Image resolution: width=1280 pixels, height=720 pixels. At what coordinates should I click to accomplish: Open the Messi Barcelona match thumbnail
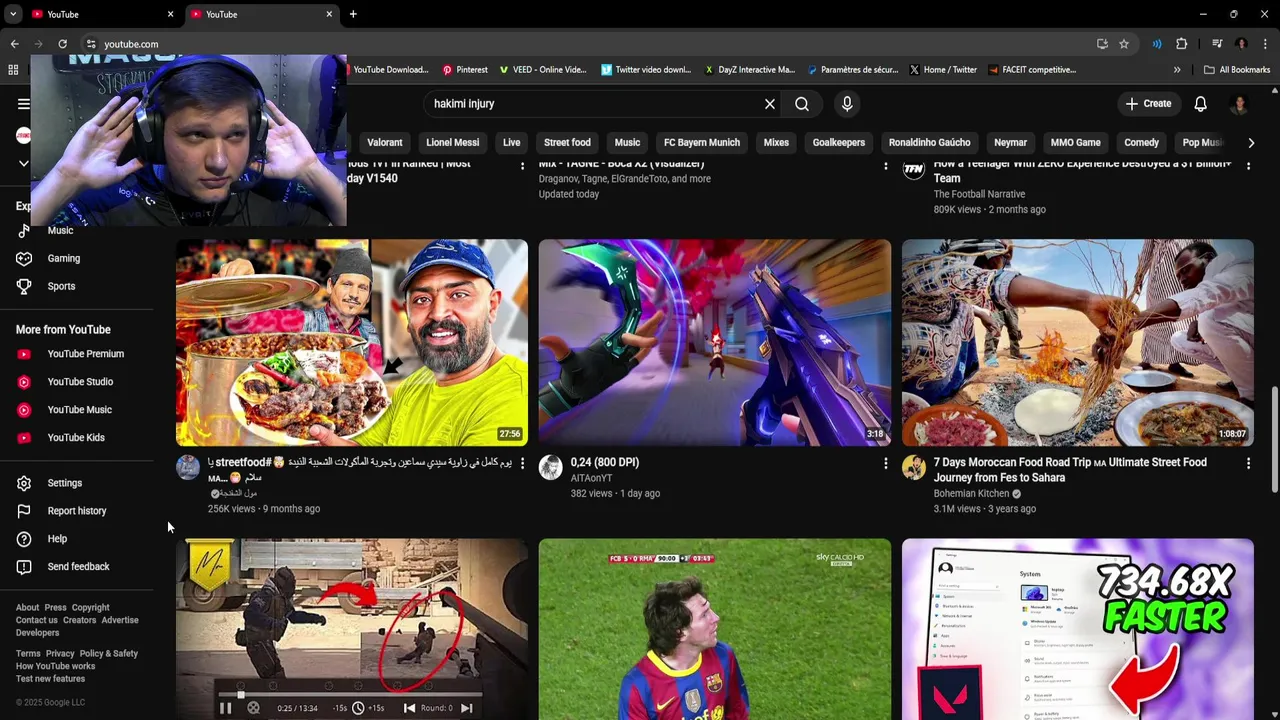(715, 629)
